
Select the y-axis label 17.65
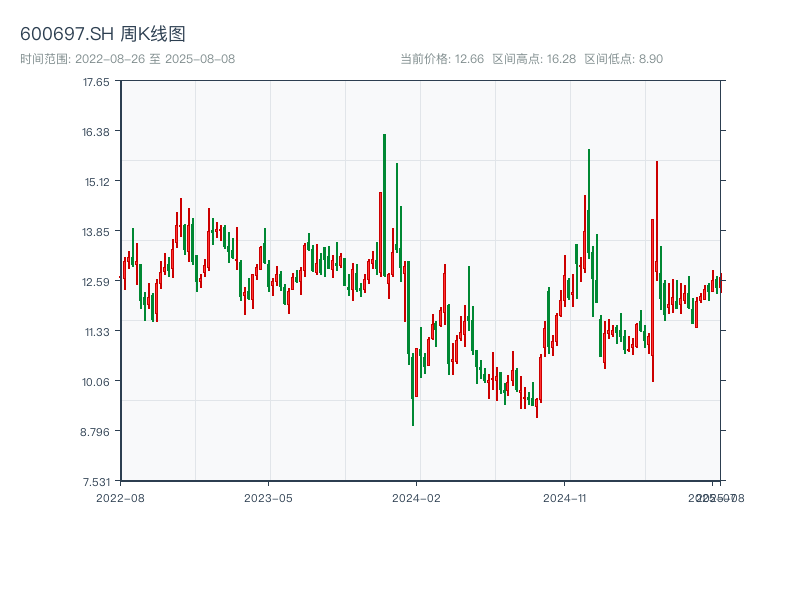(96, 82)
